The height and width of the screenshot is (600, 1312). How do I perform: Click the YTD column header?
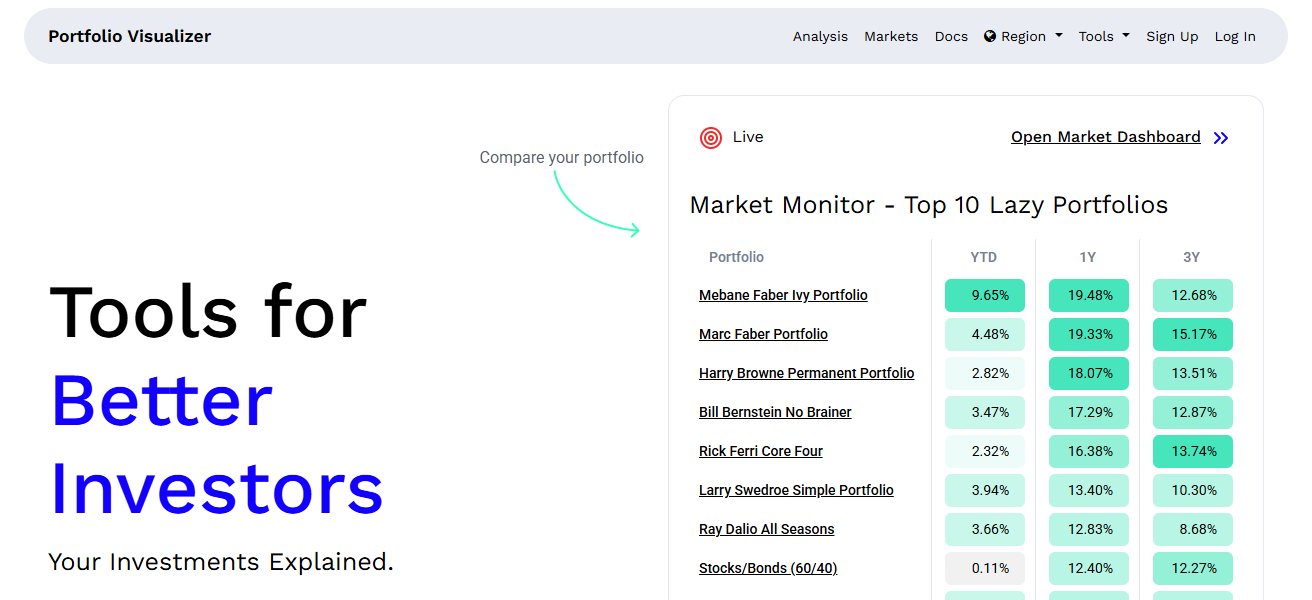coord(984,257)
